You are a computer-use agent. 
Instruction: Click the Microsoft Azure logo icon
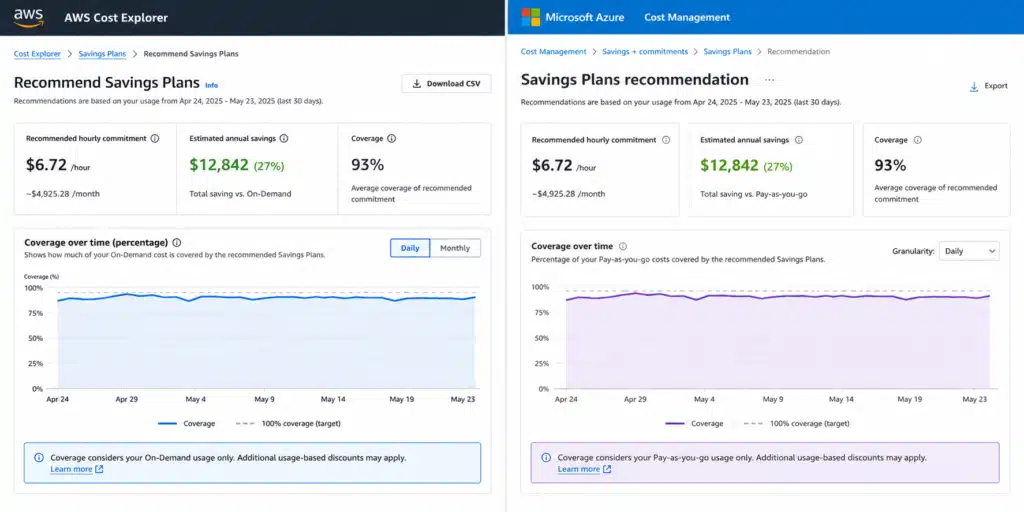point(530,17)
